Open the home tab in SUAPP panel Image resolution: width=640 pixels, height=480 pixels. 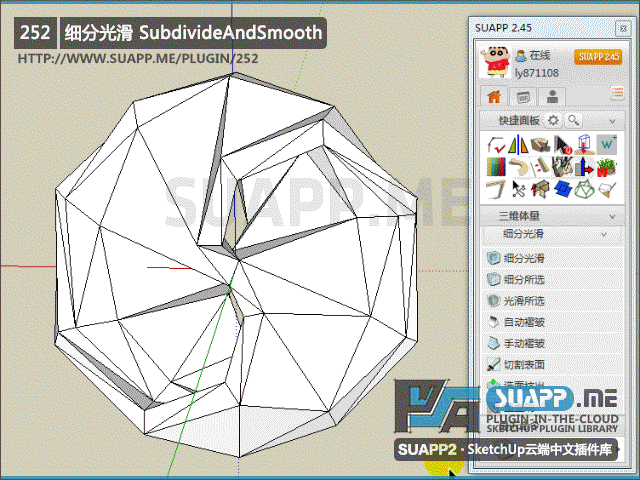492,97
